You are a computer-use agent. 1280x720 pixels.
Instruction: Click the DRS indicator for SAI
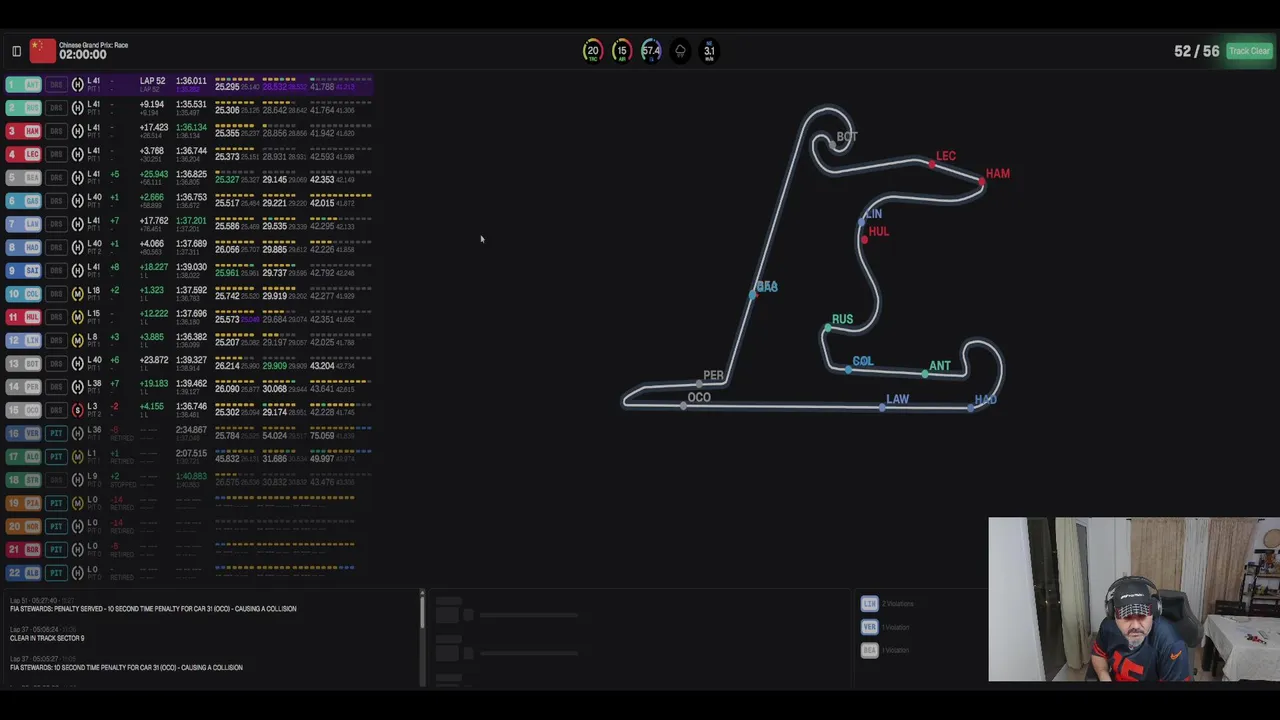[56, 270]
